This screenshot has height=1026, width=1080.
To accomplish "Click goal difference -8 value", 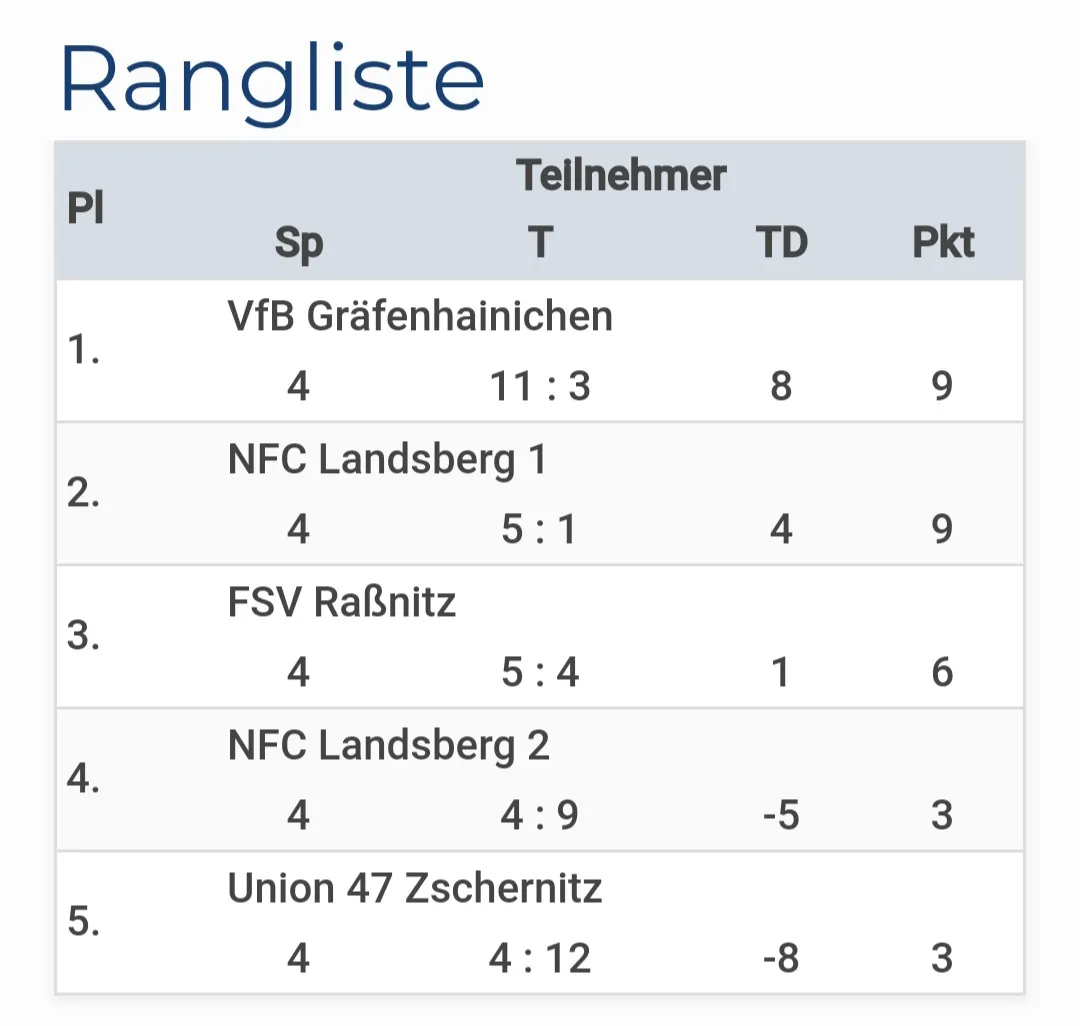I will pos(781,958).
